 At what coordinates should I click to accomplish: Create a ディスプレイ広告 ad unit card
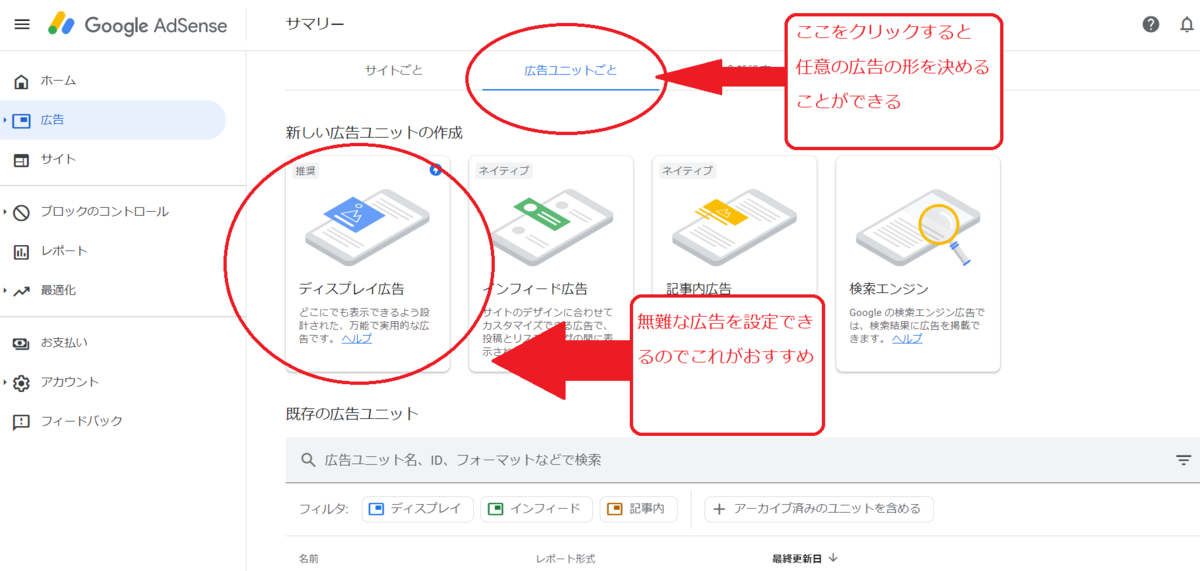(367, 264)
